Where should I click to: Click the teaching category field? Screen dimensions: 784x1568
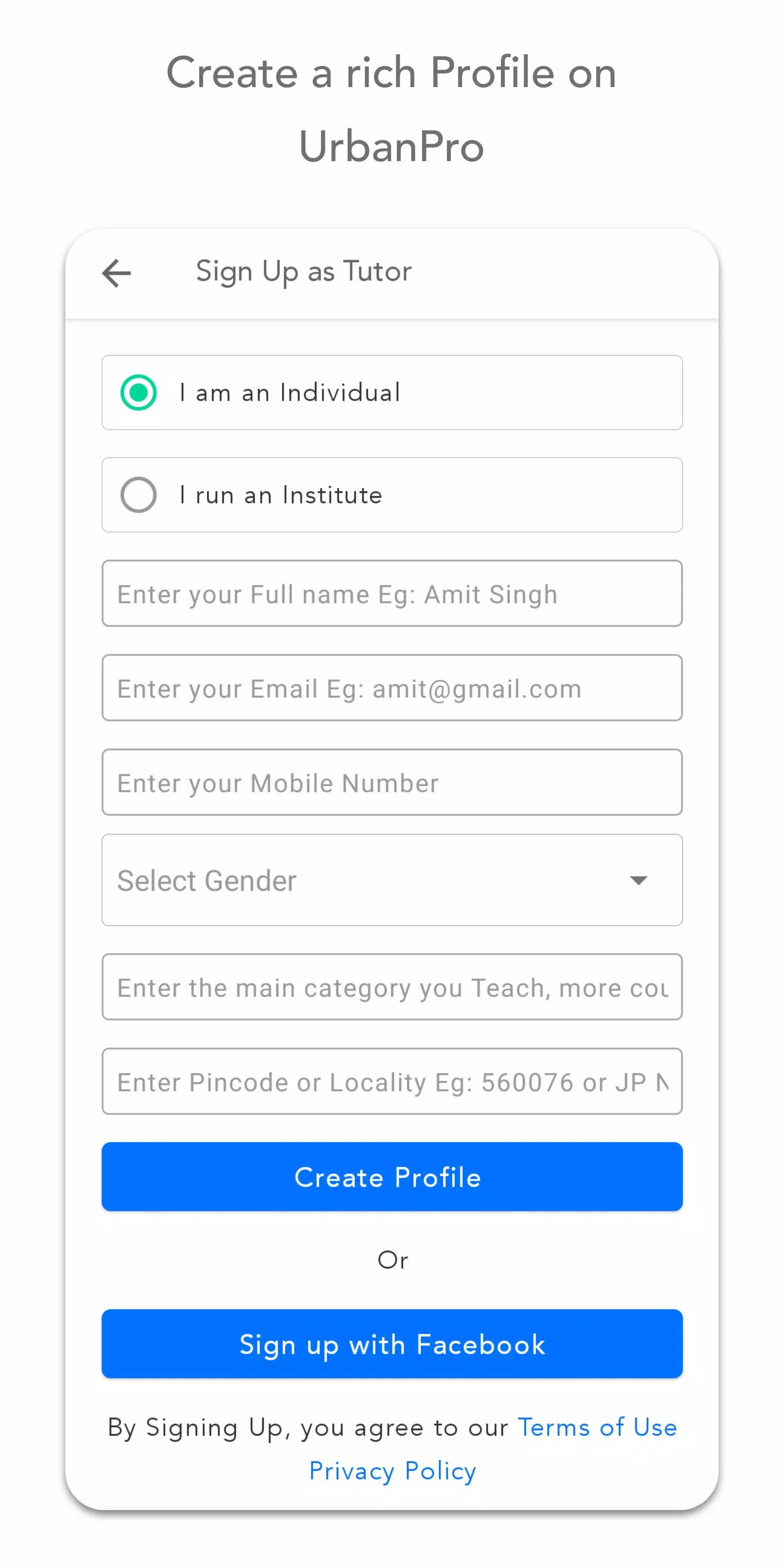pos(392,987)
